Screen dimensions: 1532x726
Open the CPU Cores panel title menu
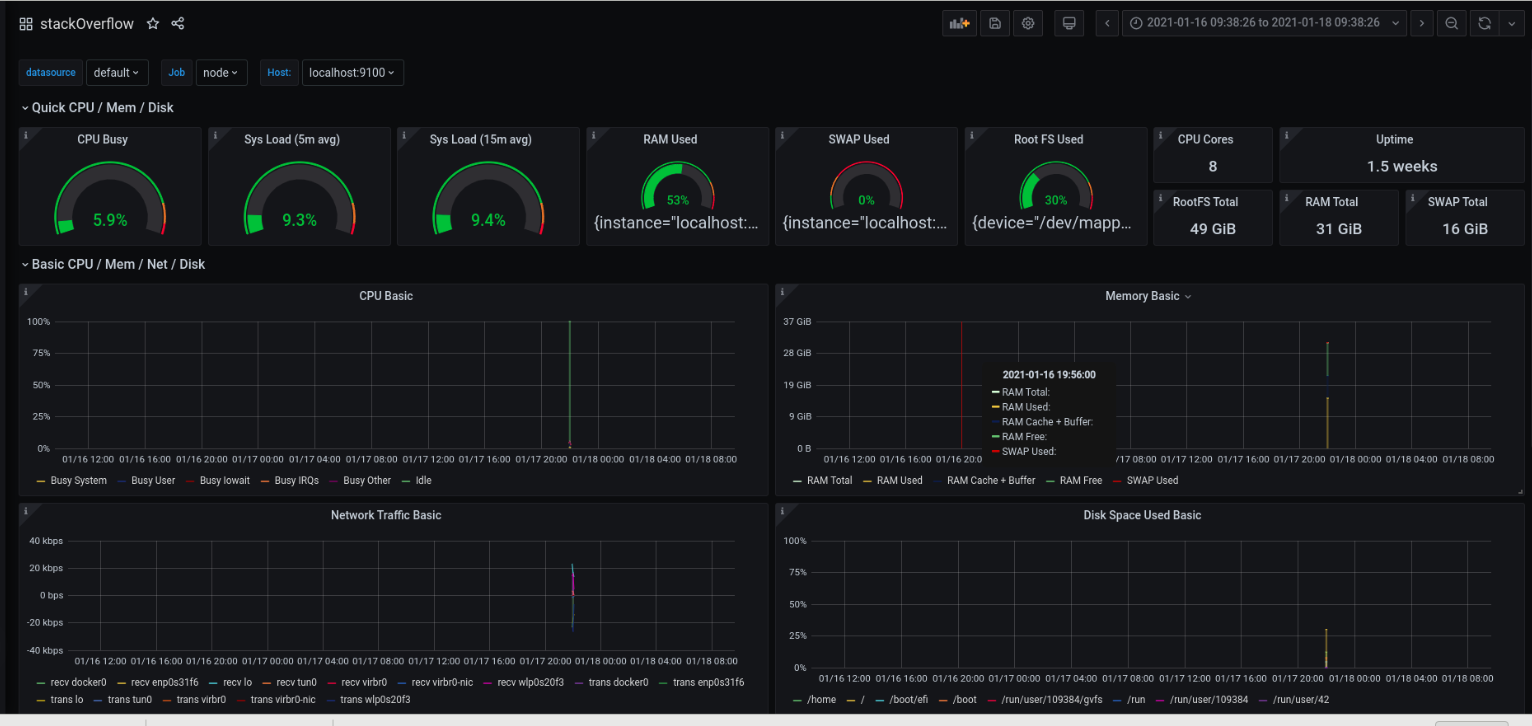[x=1205, y=139]
